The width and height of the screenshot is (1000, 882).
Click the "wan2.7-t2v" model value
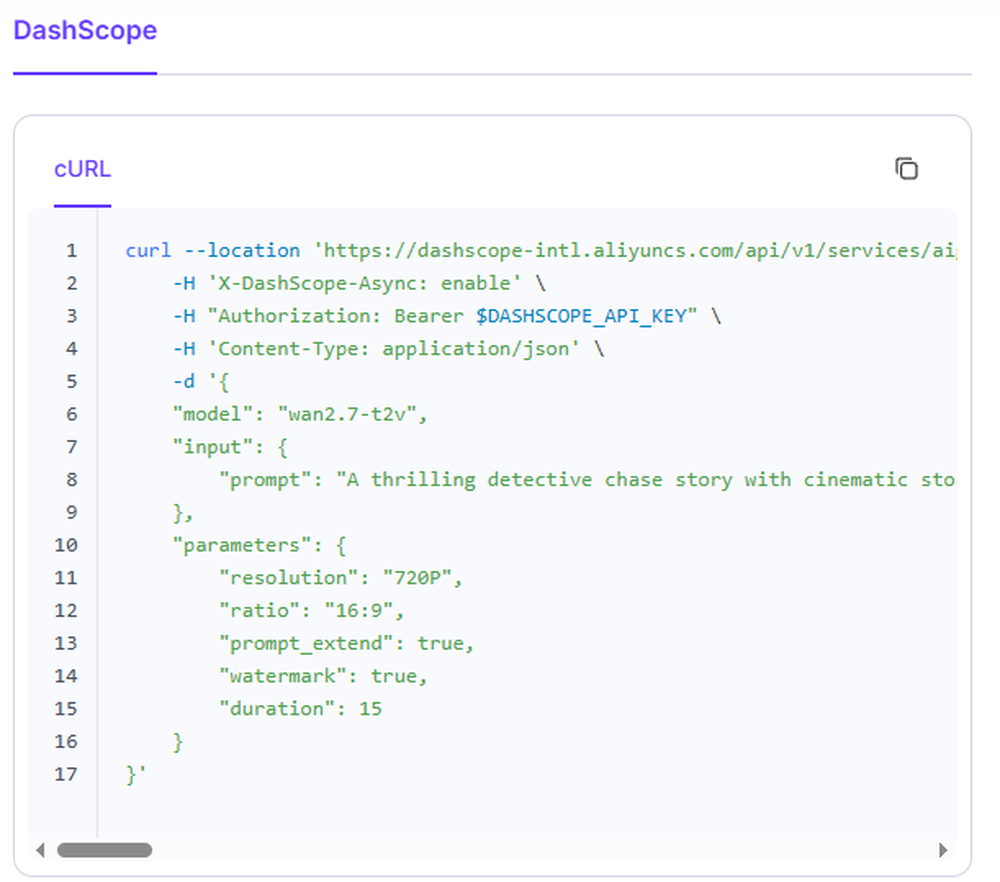click(346, 415)
